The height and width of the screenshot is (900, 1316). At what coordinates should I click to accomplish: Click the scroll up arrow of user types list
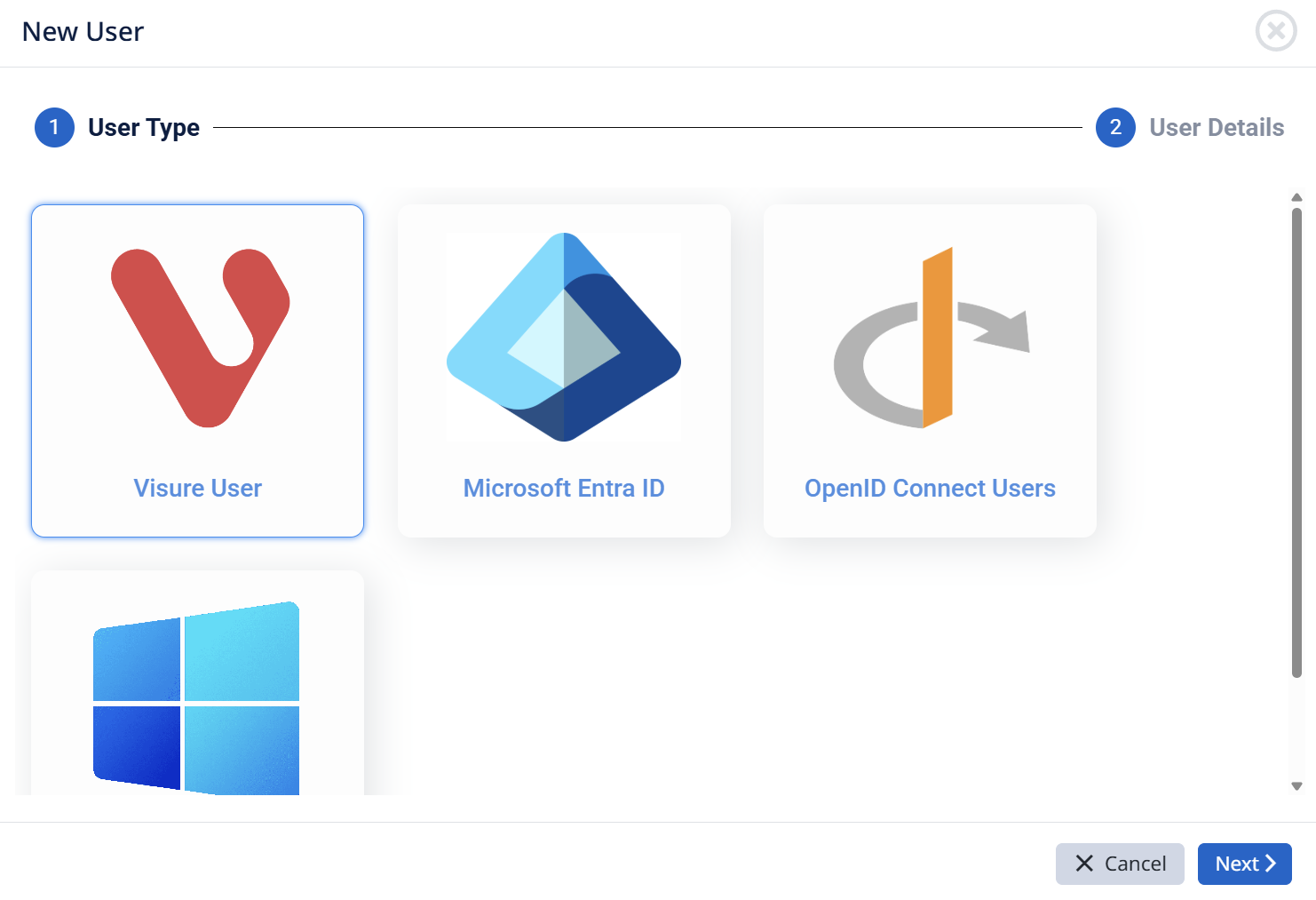click(1296, 197)
